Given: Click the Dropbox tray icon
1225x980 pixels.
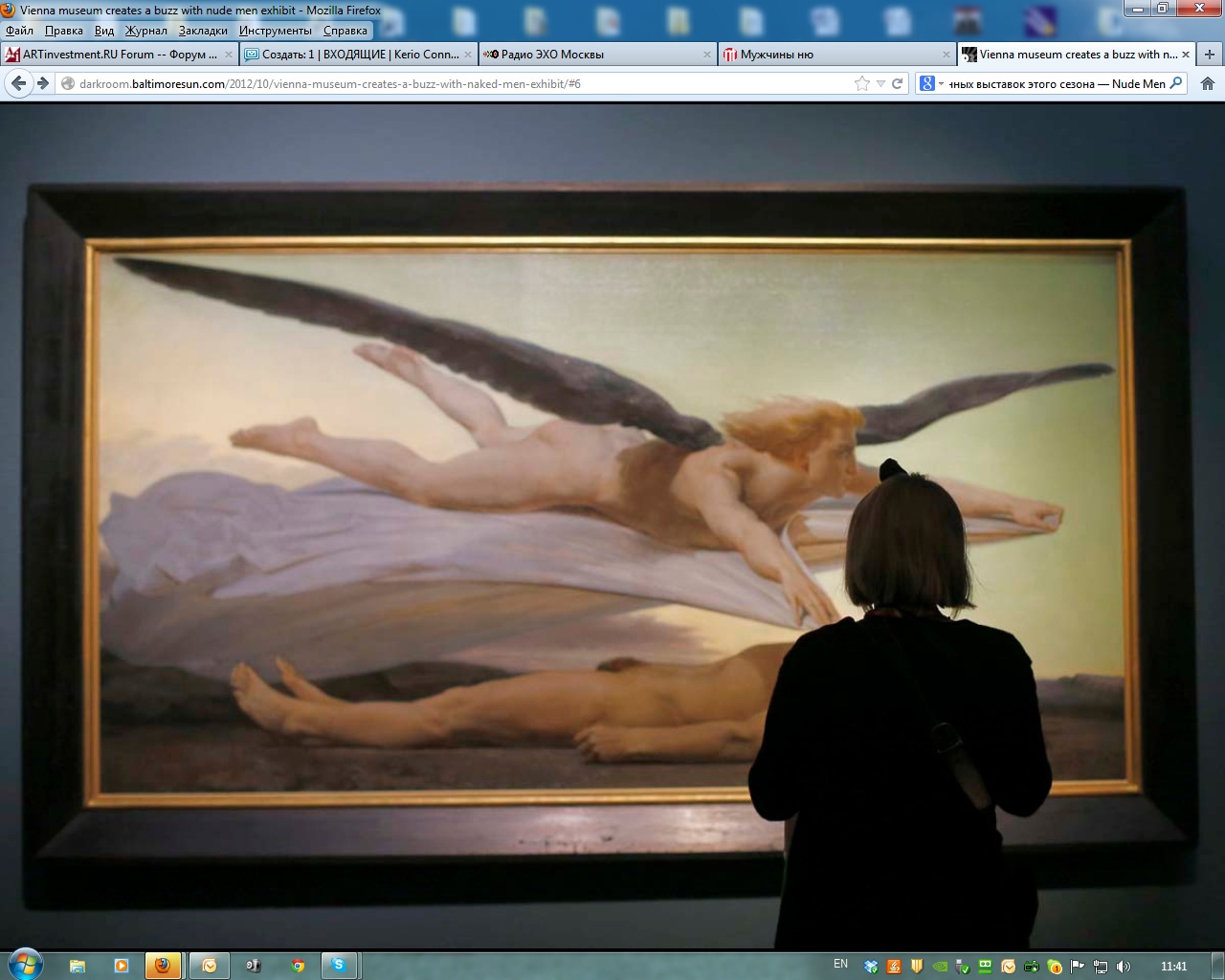Looking at the screenshot, I should click(871, 967).
